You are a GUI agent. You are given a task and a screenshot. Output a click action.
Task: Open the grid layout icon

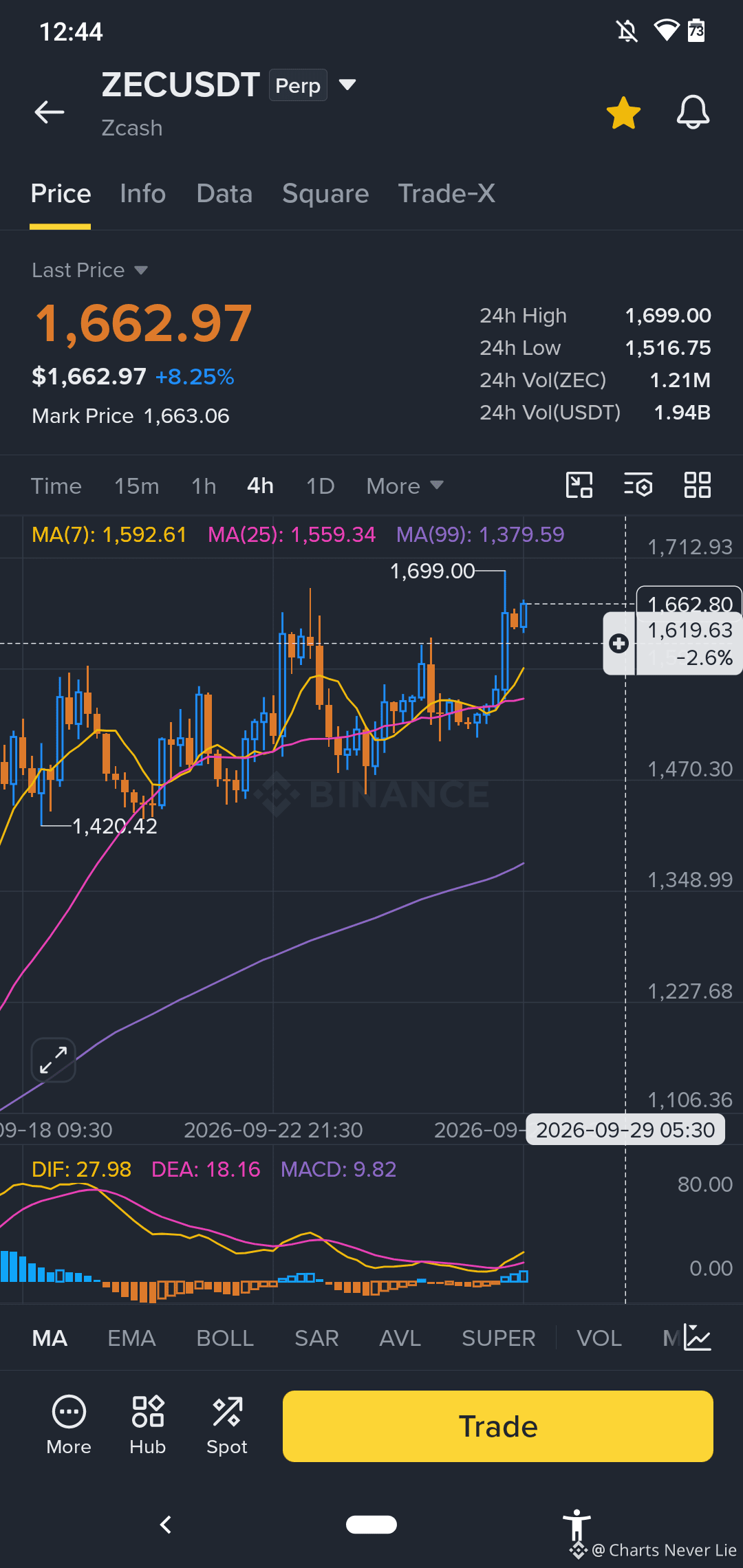tap(698, 485)
